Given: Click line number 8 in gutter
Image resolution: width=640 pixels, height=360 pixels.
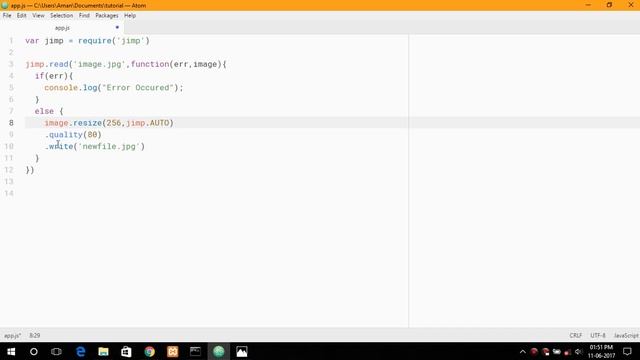Looking at the screenshot, I should tap(11, 123).
